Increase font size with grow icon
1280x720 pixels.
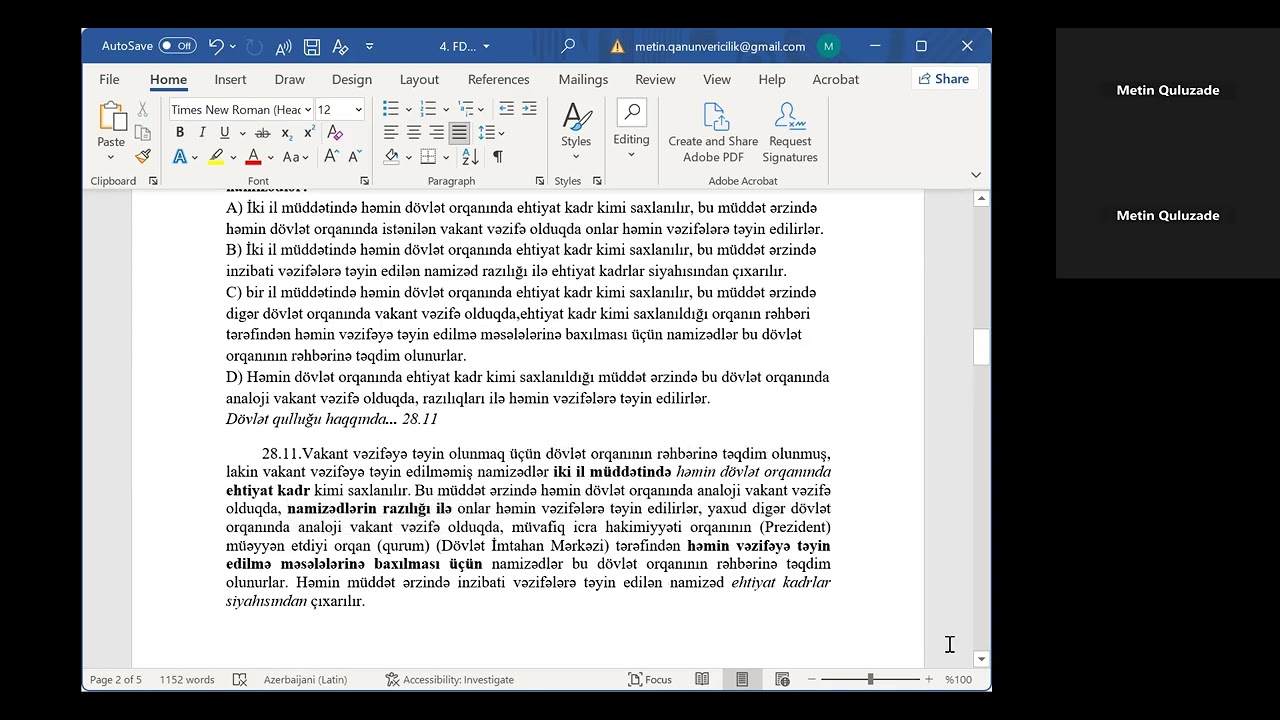point(331,157)
